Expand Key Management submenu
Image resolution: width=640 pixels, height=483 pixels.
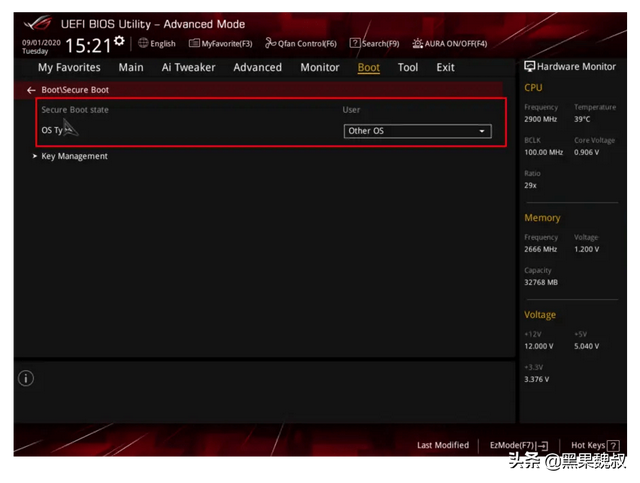(x=74, y=156)
